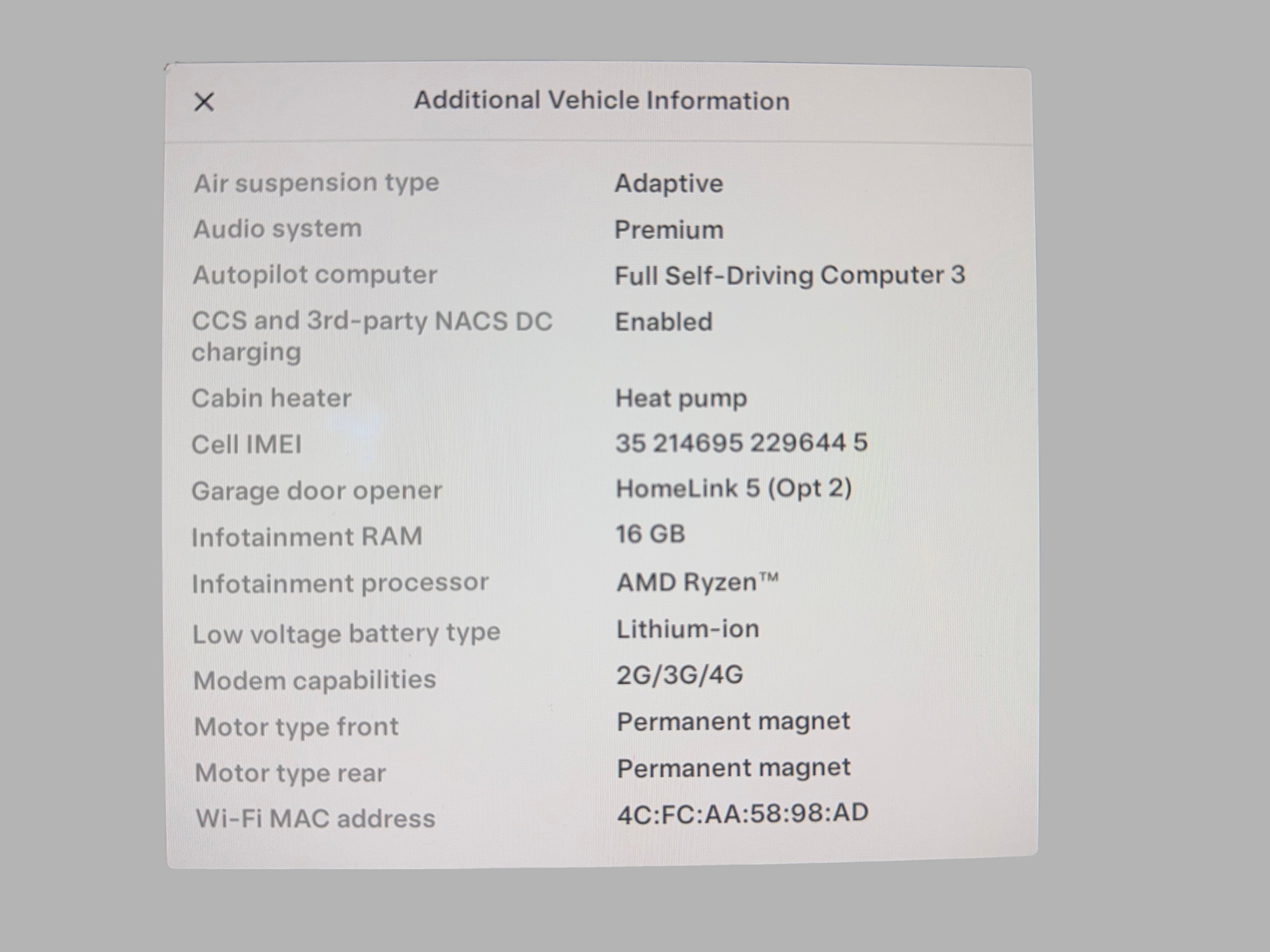Screen dimensions: 1270x952
Task: Close the Additional Vehicle Information dialog
Action: pyautogui.click(x=204, y=103)
